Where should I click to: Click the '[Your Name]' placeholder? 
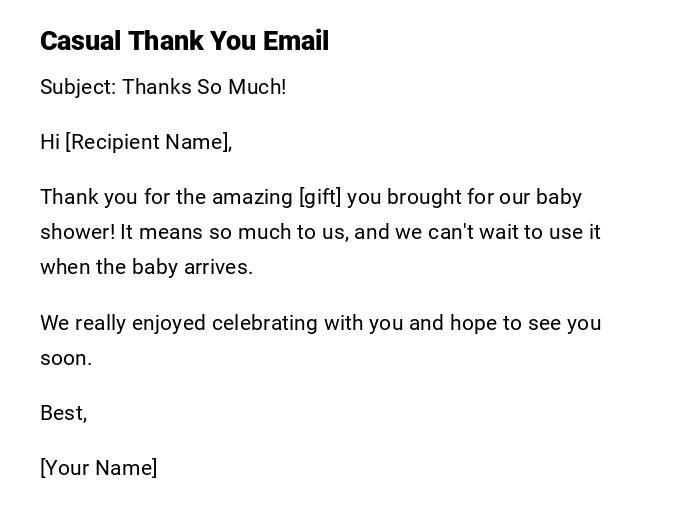(x=98, y=468)
